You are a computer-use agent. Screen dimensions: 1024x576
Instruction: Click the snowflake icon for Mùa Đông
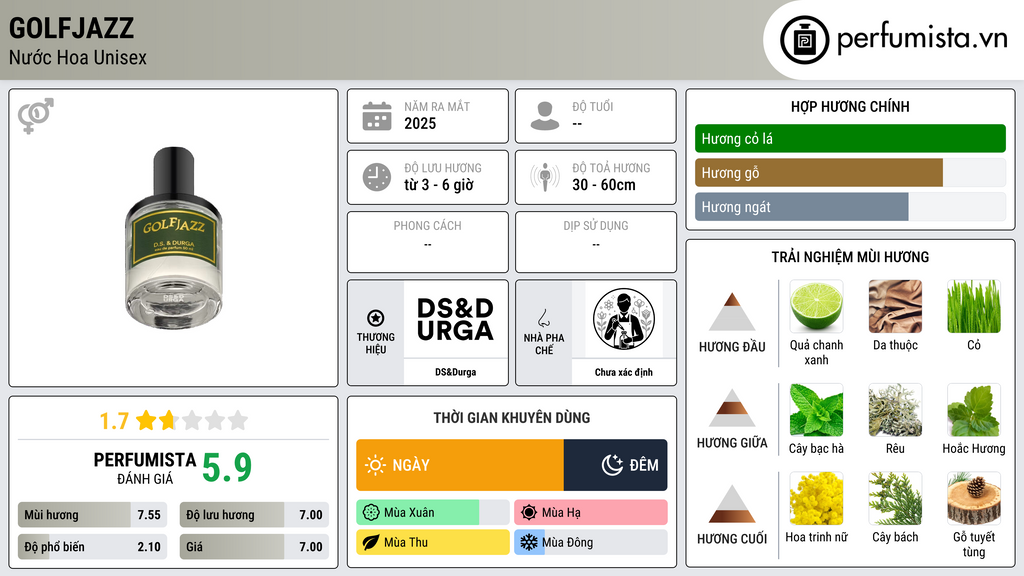tap(529, 542)
